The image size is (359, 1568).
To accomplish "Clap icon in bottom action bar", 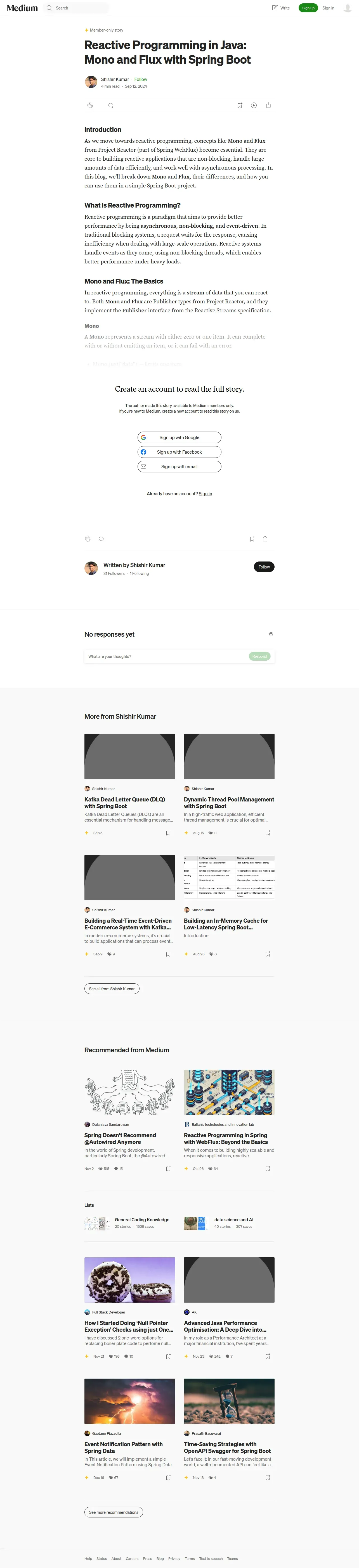I will point(88,539).
